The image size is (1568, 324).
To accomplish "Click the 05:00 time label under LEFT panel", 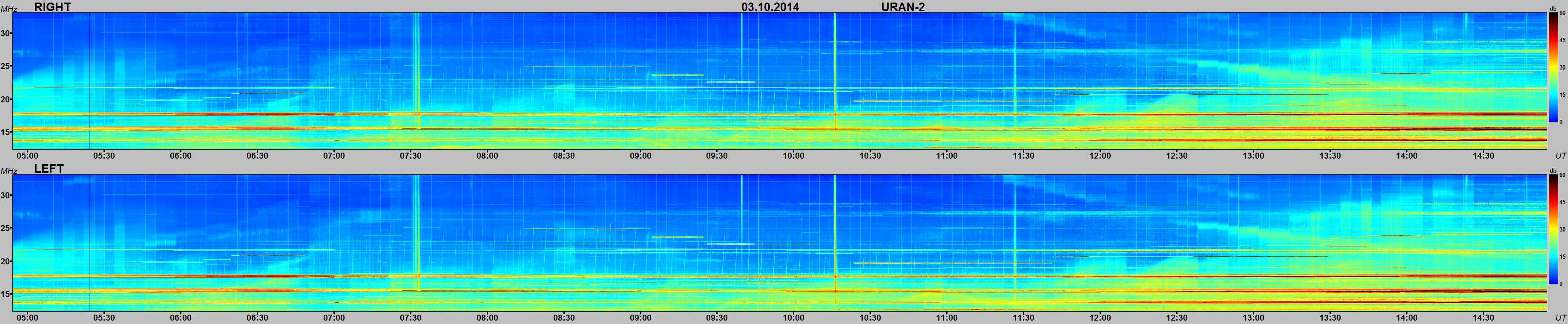I will coord(27,318).
